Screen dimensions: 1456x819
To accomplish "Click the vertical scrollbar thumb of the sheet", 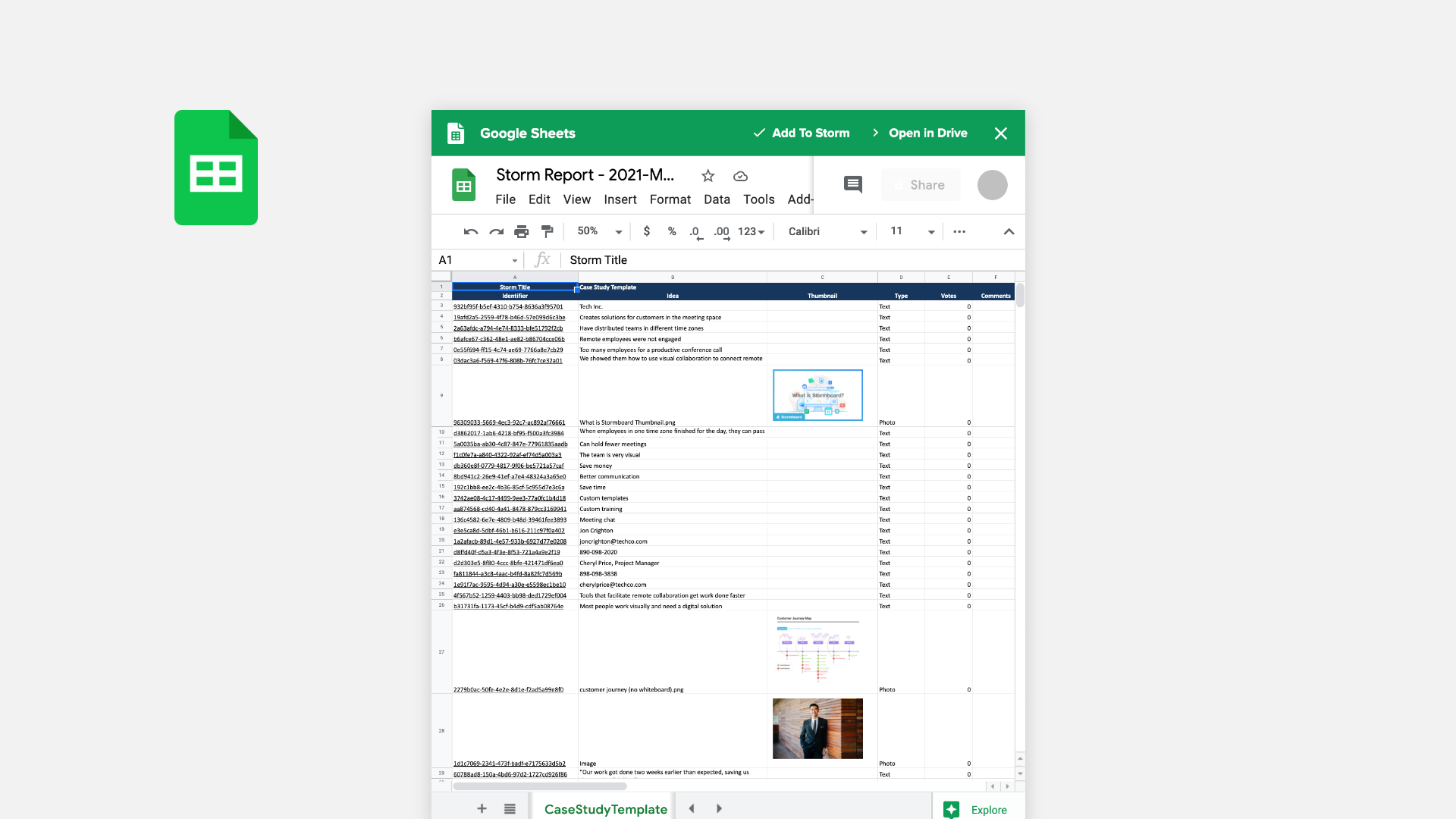I will pyautogui.click(x=1020, y=295).
